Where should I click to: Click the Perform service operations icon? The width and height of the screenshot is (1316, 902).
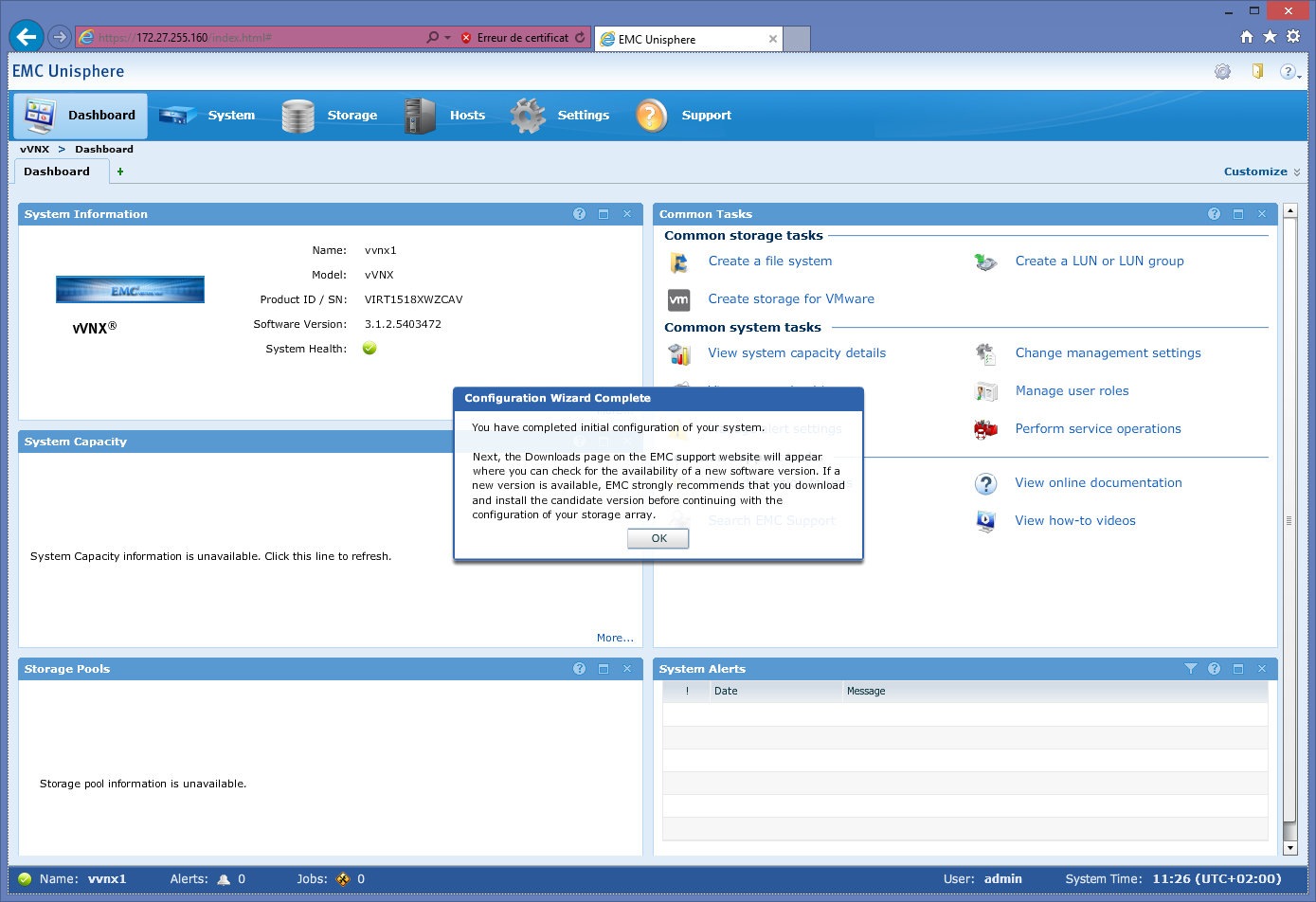click(x=985, y=429)
